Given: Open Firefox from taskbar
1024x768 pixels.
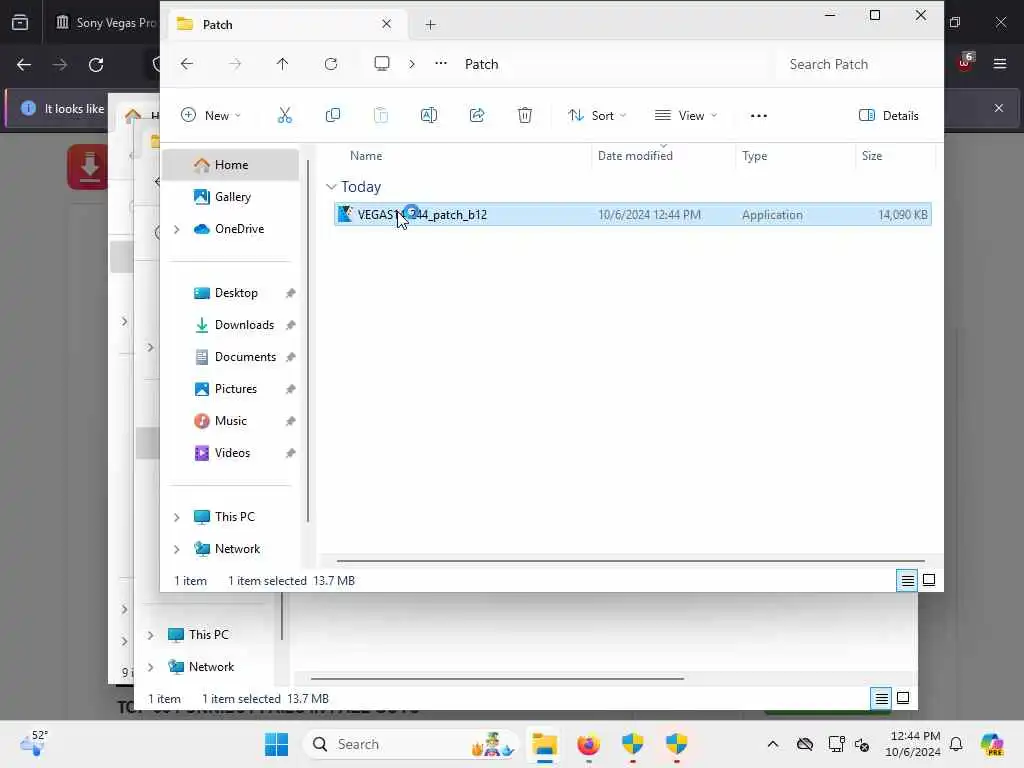Looking at the screenshot, I should tap(588, 744).
